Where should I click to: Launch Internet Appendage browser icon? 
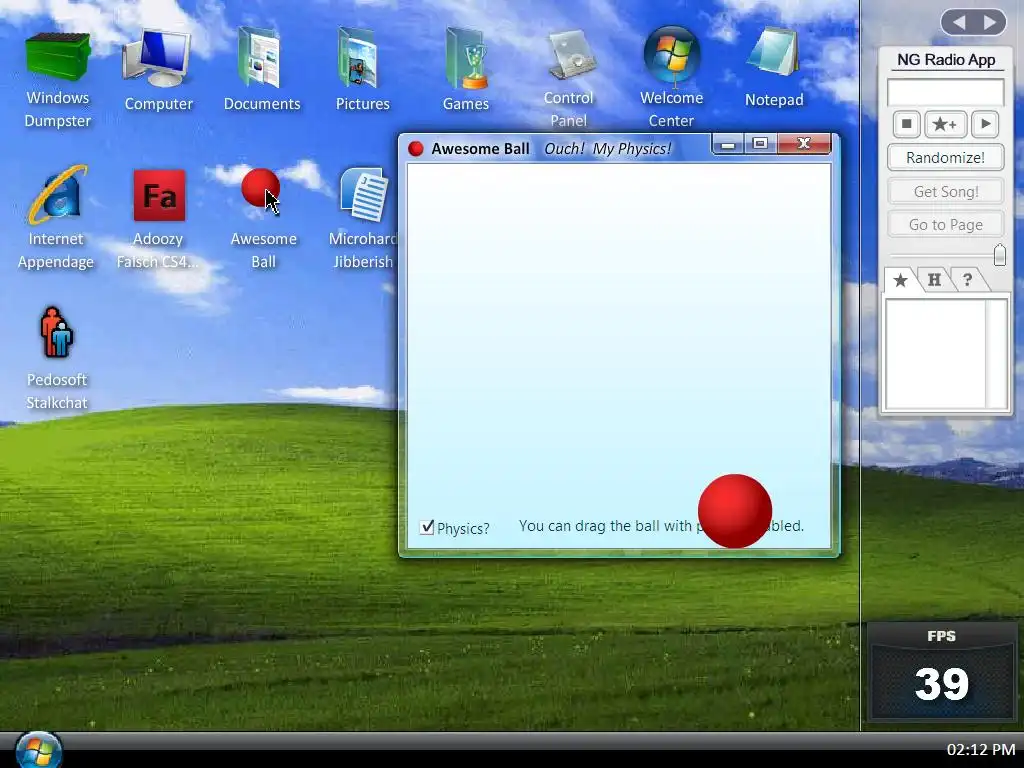(56, 195)
